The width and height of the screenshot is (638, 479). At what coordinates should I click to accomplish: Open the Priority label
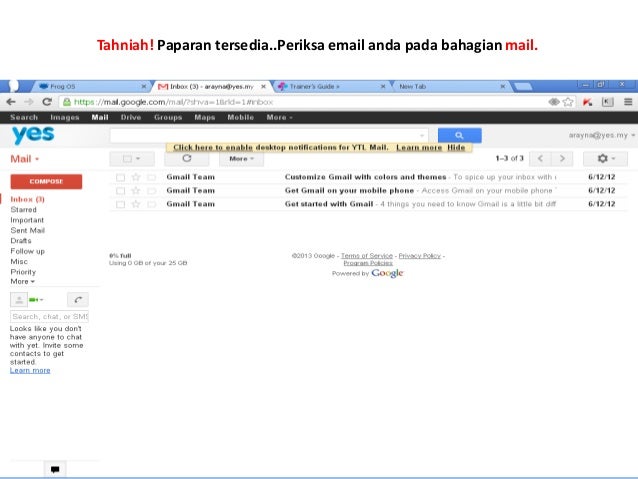(x=23, y=272)
